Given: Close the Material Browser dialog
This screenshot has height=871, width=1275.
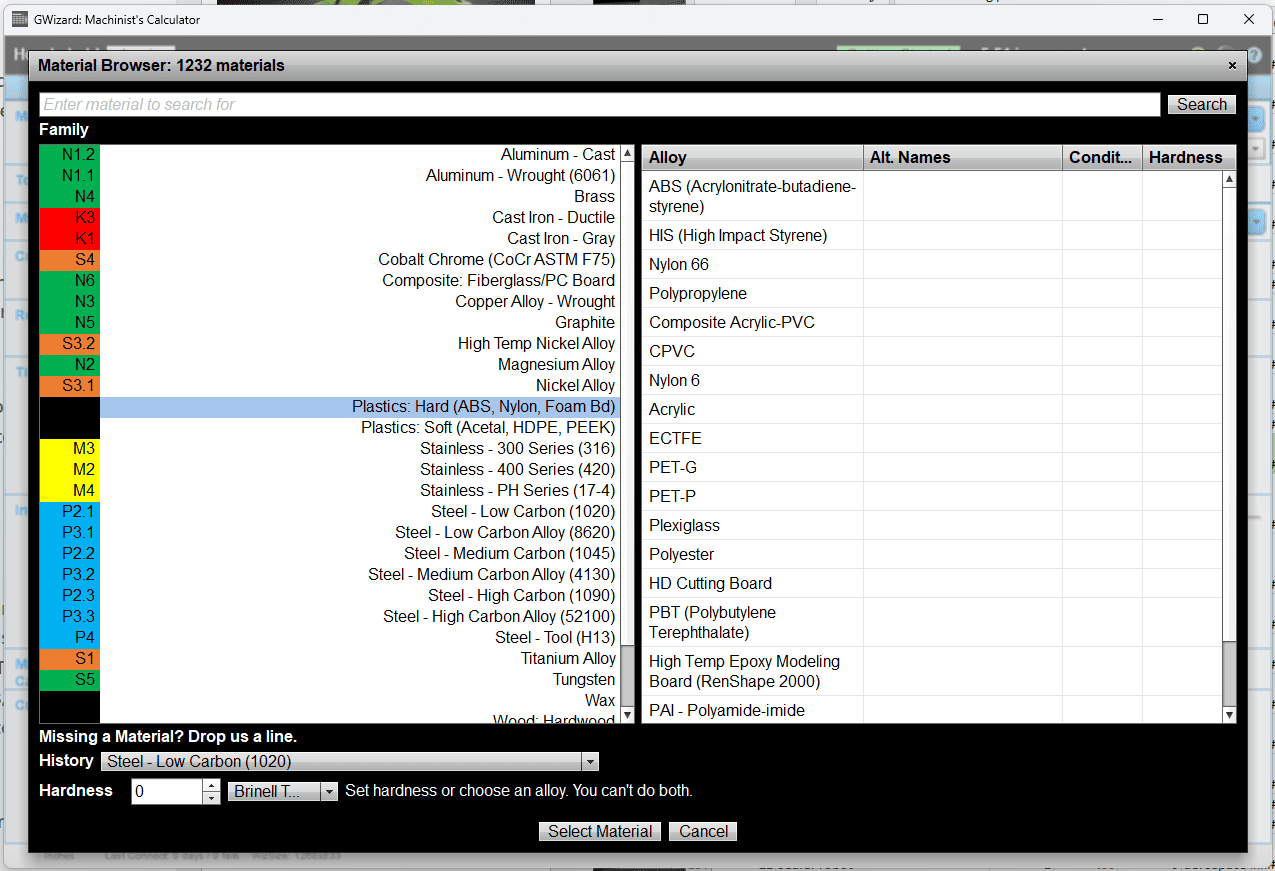Looking at the screenshot, I should [x=1232, y=66].
